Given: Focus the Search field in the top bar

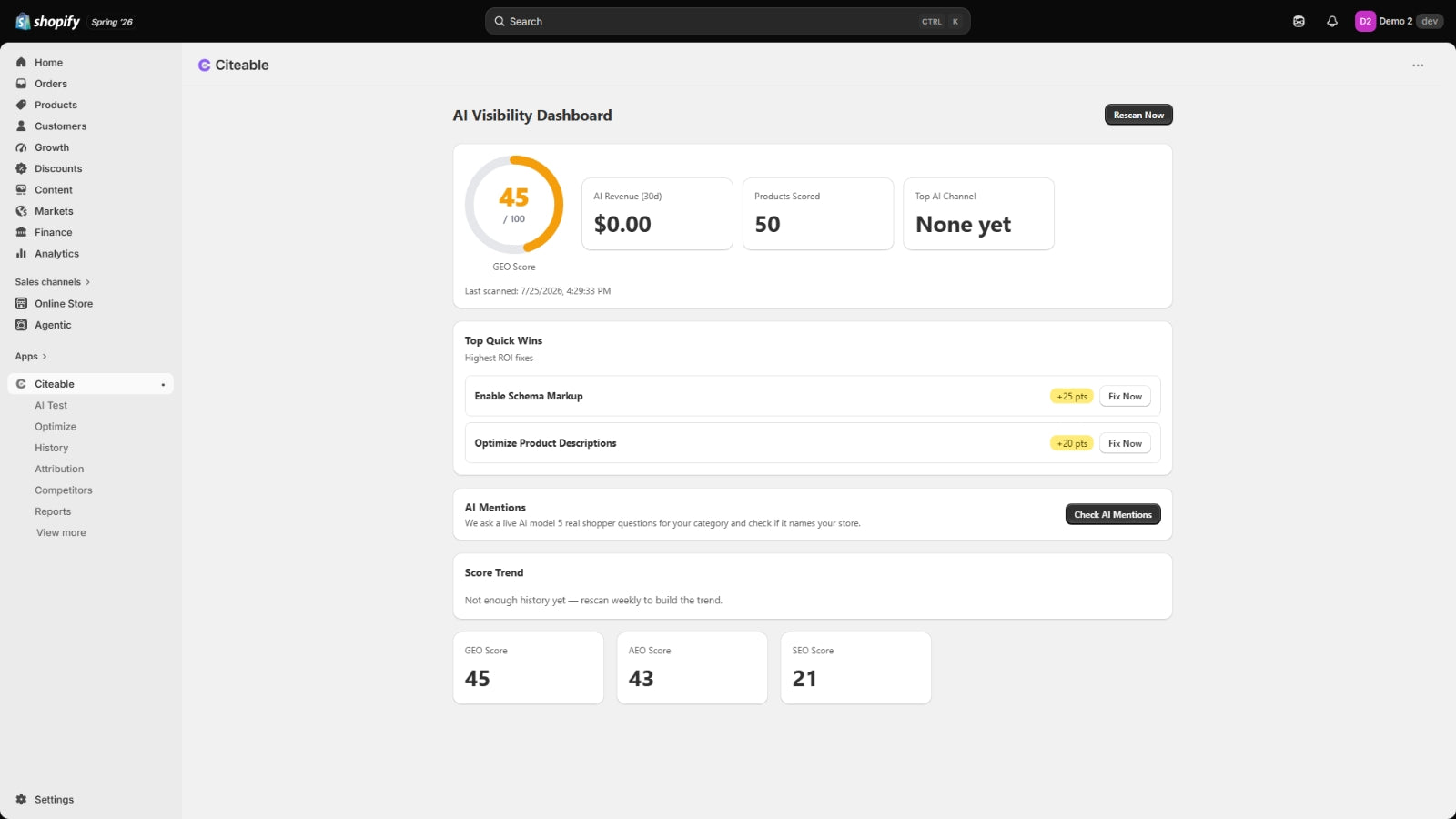Looking at the screenshot, I should [x=727, y=21].
